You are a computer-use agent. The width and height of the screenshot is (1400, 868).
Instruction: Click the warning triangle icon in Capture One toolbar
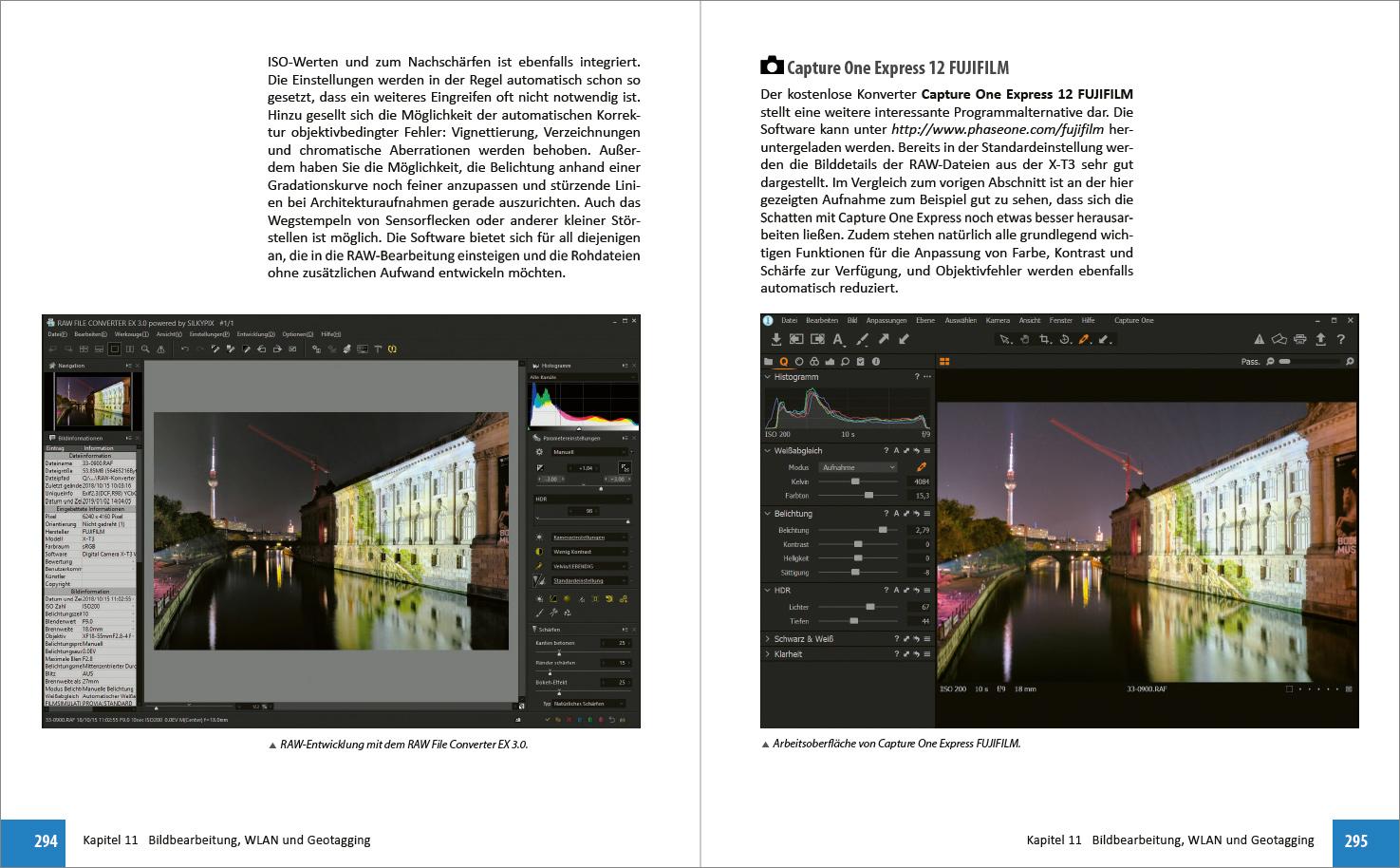click(1259, 339)
